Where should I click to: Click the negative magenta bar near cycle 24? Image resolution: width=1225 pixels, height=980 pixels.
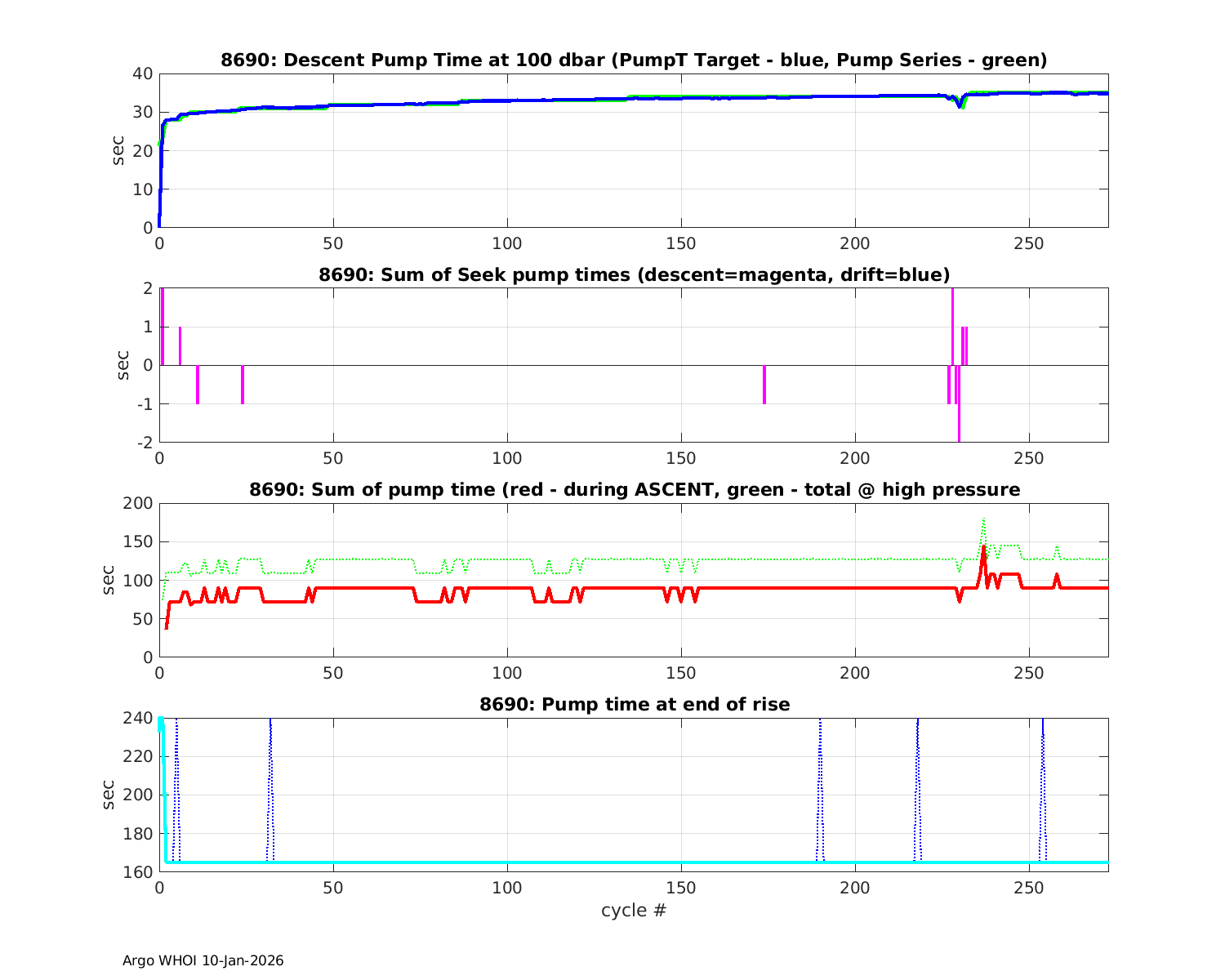[x=243, y=385]
